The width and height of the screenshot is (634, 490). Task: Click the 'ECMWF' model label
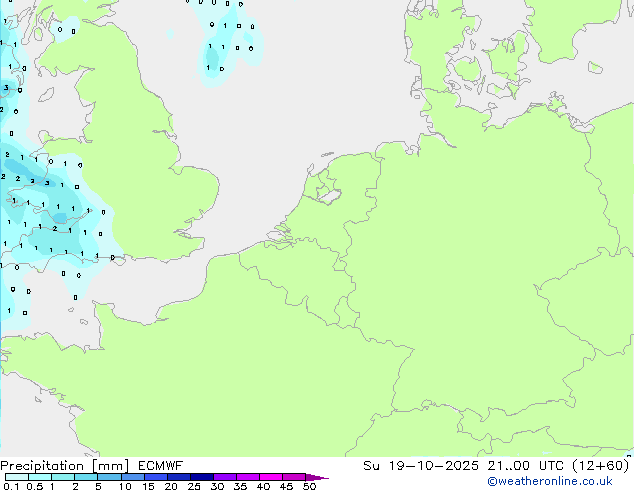pyautogui.click(x=160, y=466)
